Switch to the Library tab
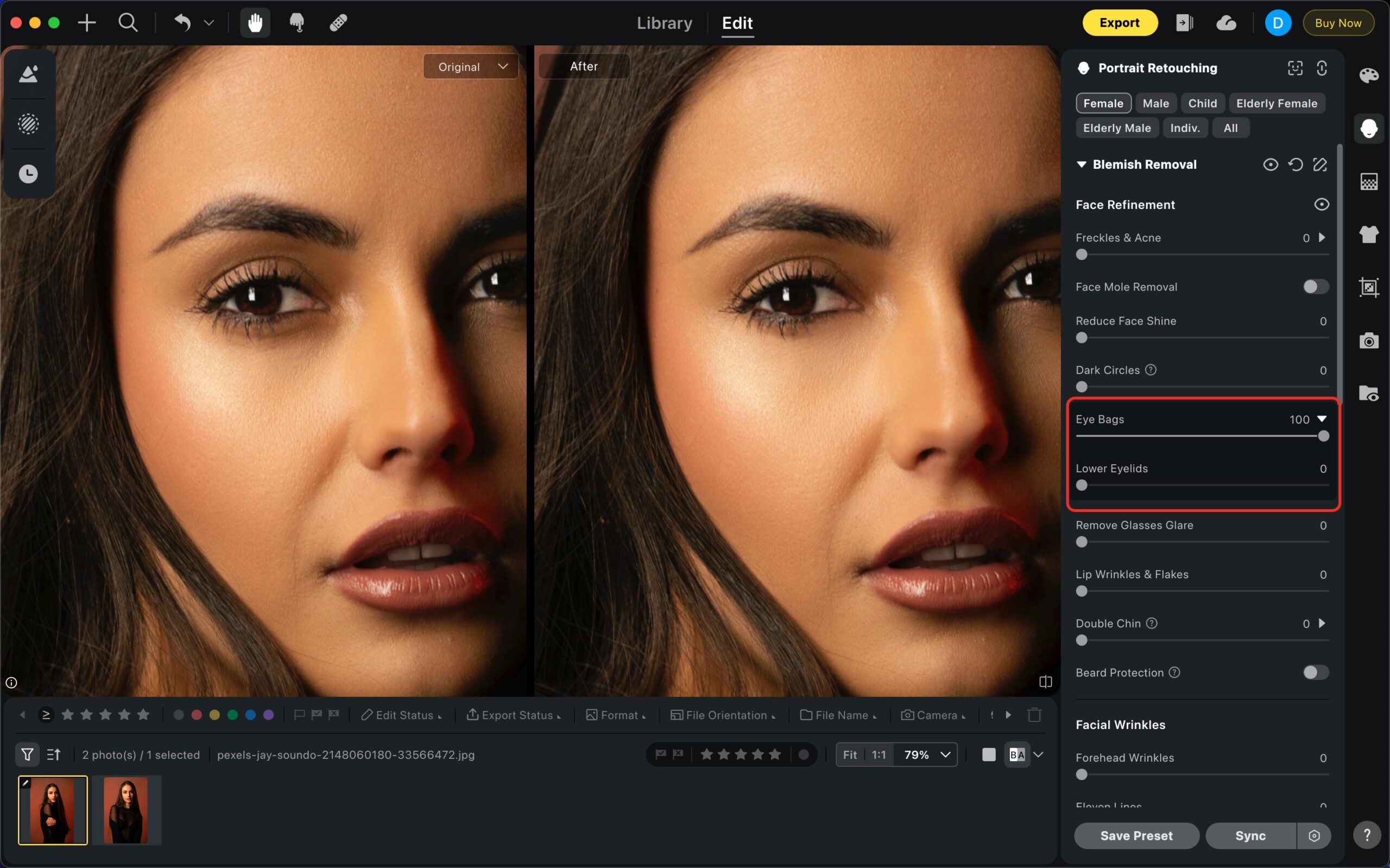 [x=664, y=23]
